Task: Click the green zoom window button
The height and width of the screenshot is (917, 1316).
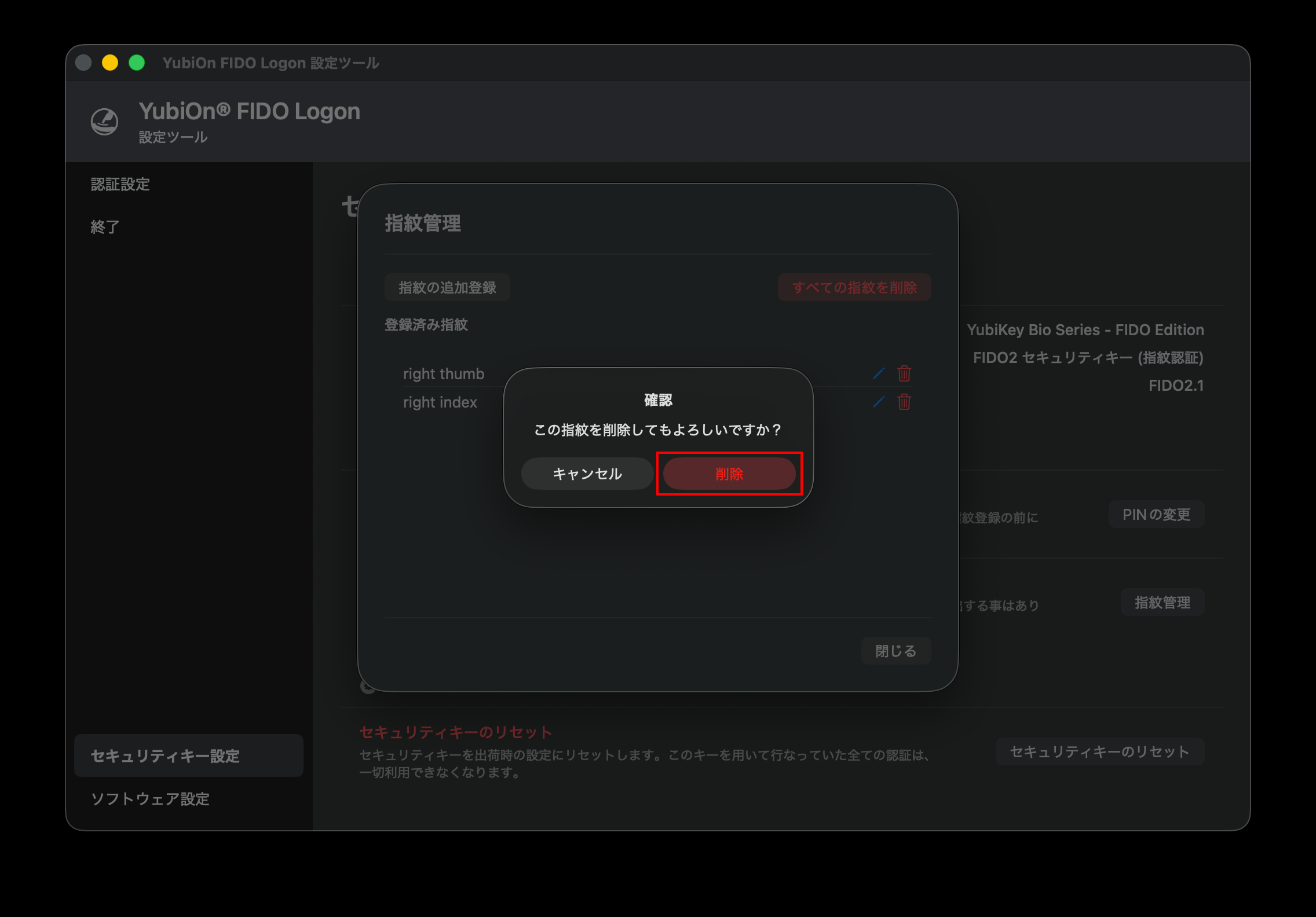Action: point(137,63)
